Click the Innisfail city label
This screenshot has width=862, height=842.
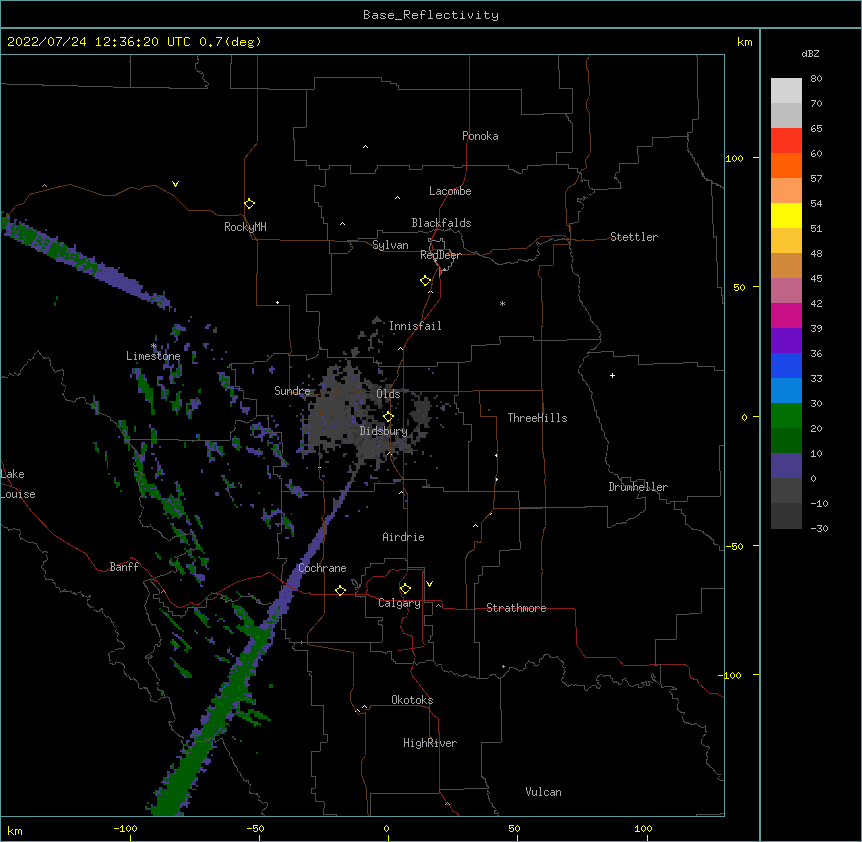pos(415,326)
